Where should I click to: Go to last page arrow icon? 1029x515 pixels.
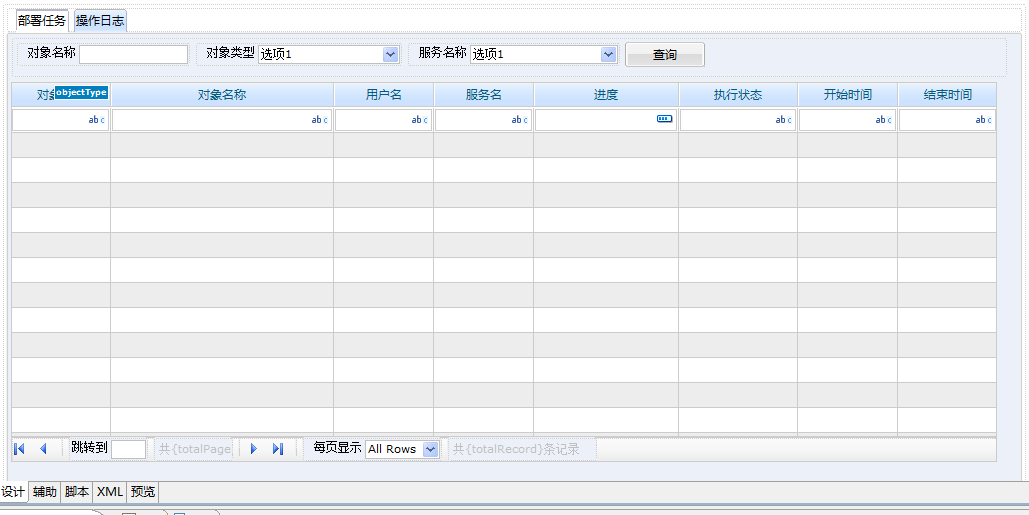pyautogui.click(x=278, y=449)
